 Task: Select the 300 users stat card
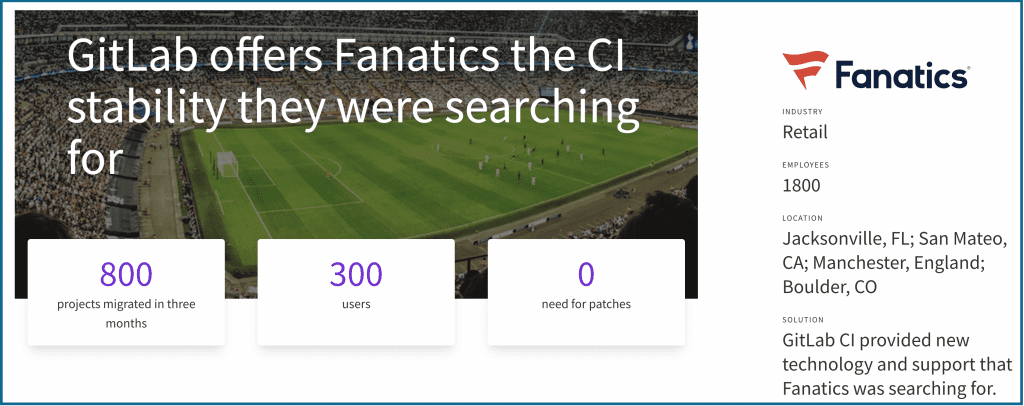click(356, 292)
